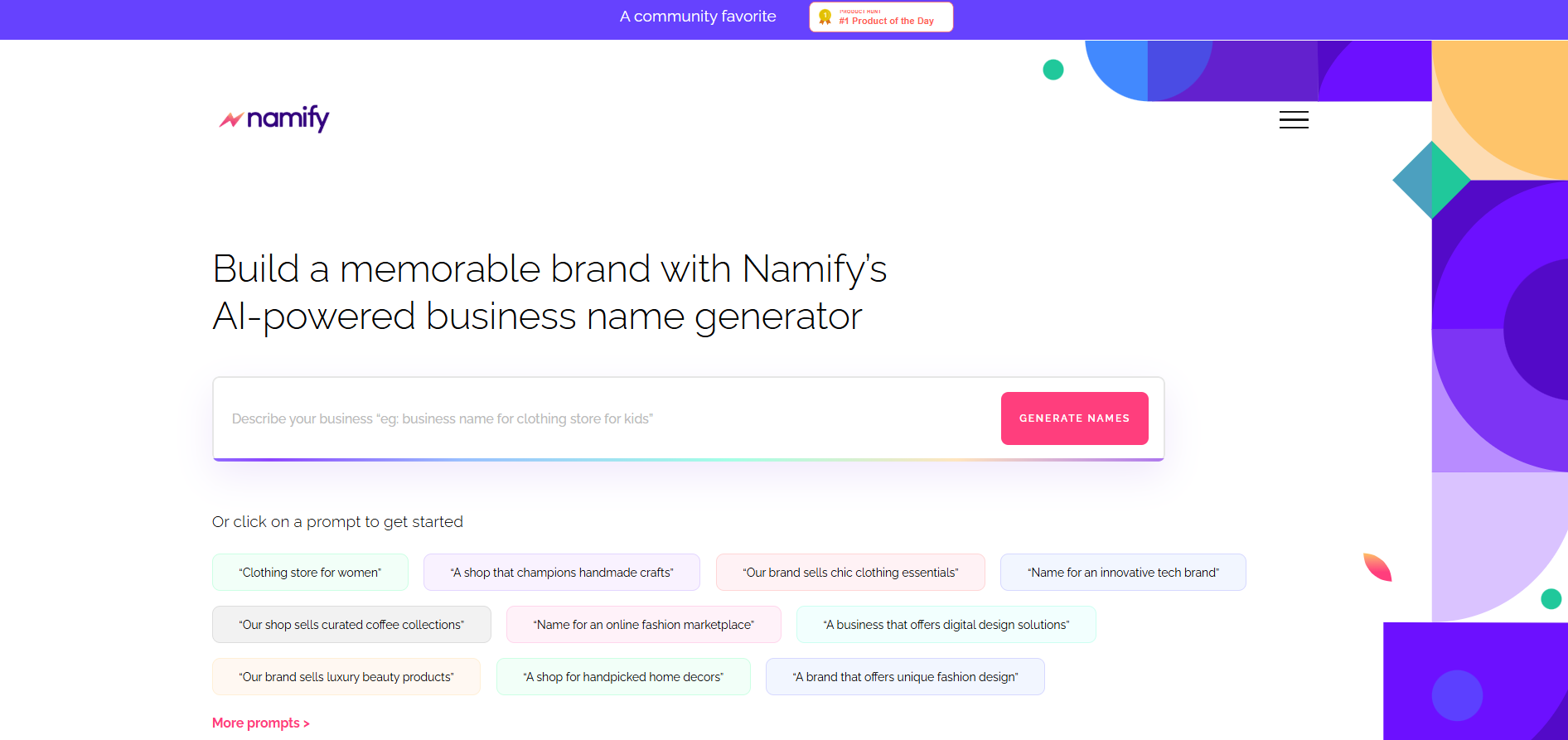Screen dimensions: 1568x740
Task: Choose the handmade crafts shop prompt
Action: 562,573
